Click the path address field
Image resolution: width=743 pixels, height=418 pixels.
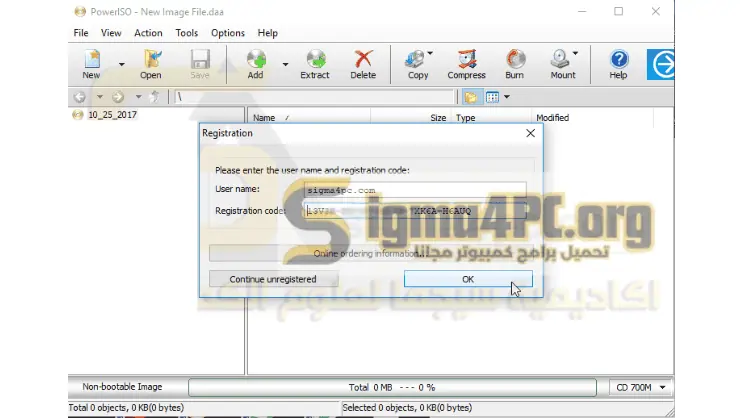[x=314, y=97]
